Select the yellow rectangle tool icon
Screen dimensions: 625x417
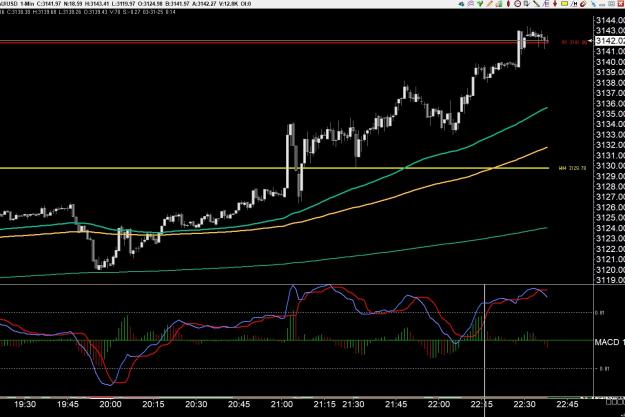pos(564,4)
